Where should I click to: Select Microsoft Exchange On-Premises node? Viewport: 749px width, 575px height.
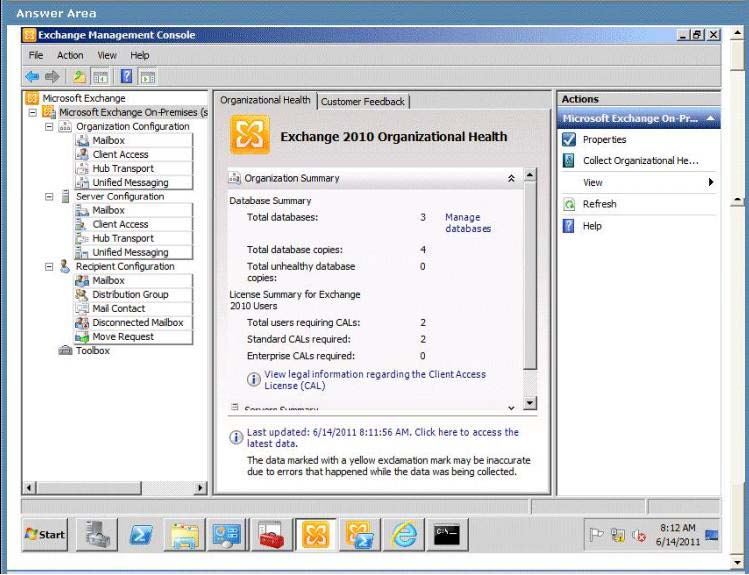(133, 112)
